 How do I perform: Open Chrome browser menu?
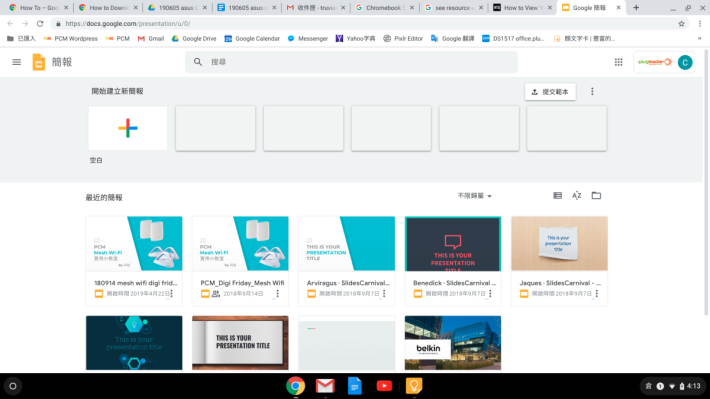[700, 24]
